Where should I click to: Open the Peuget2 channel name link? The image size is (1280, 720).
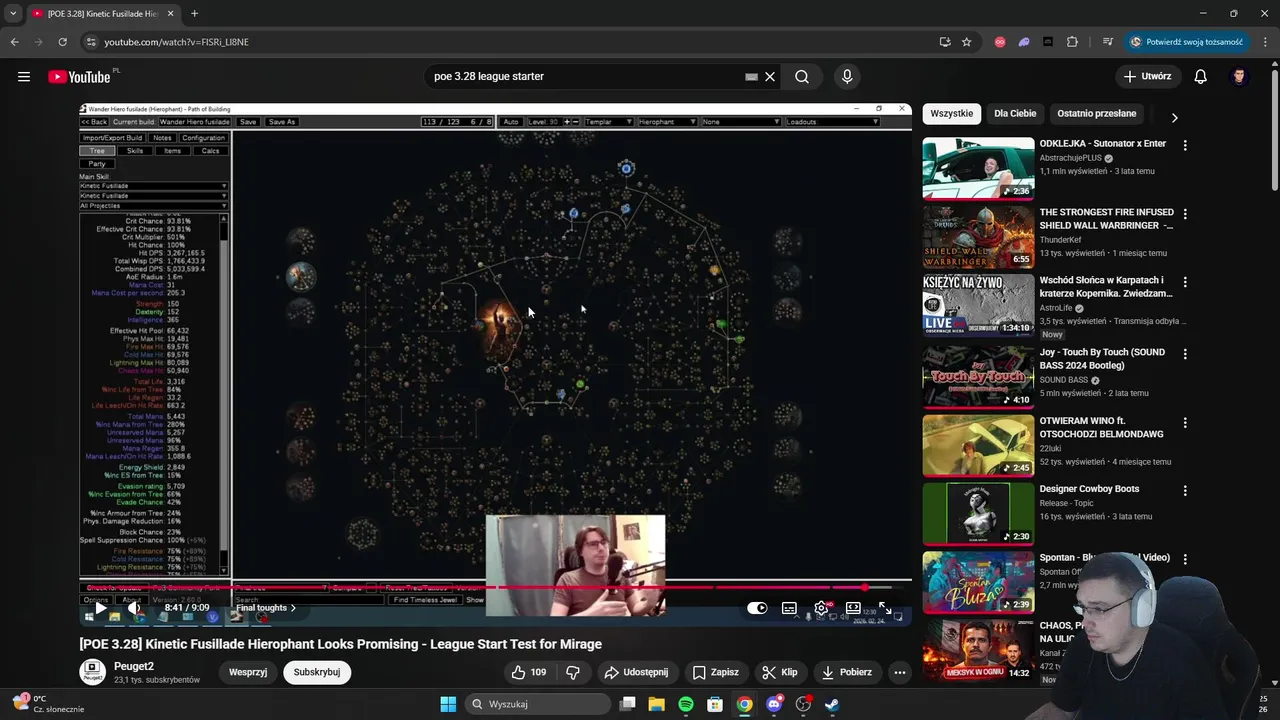[x=134, y=665]
